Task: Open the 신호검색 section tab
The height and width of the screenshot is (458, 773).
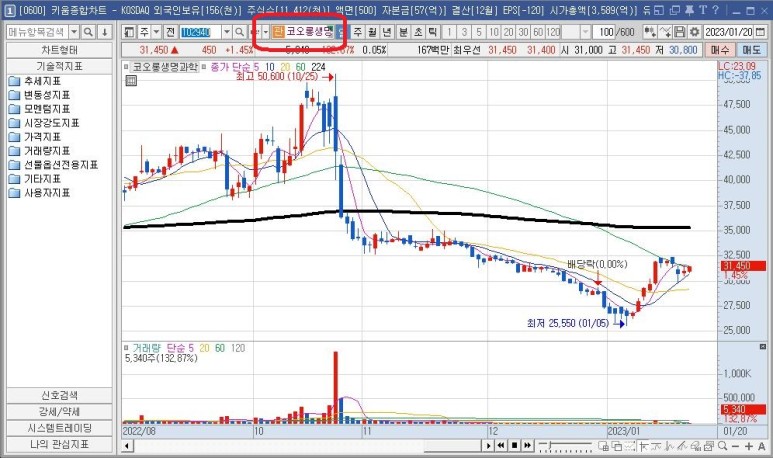Action: tap(59, 395)
